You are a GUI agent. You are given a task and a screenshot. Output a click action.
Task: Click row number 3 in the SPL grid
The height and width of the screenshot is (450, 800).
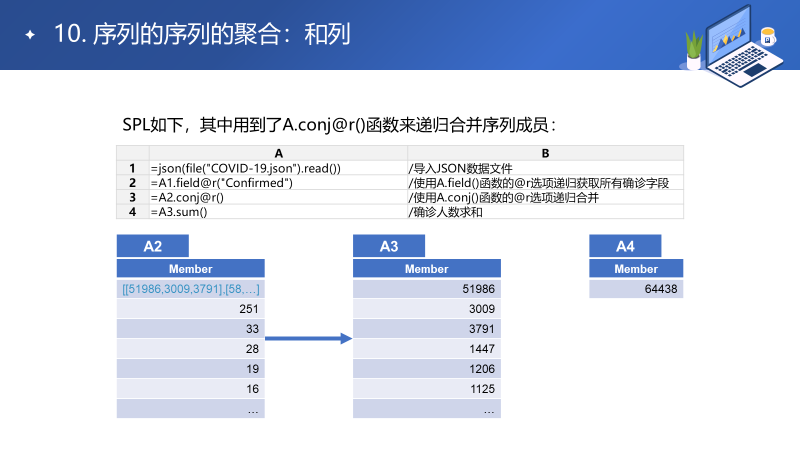point(133,197)
